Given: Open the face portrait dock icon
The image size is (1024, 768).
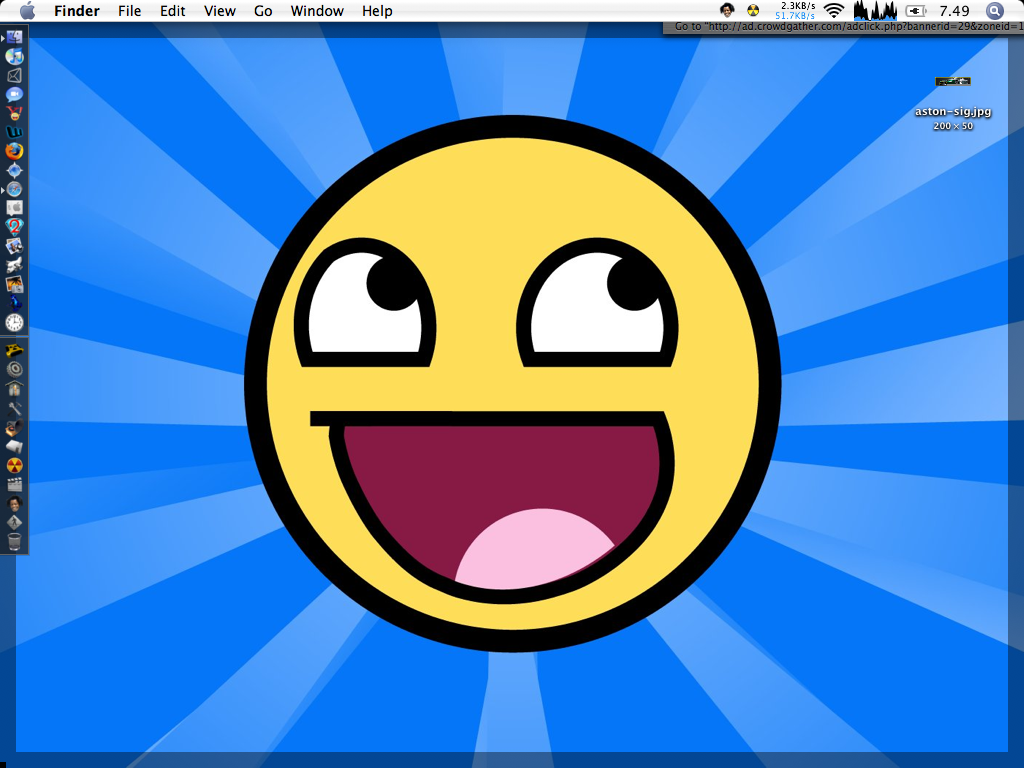Looking at the screenshot, I should pyautogui.click(x=14, y=504).
